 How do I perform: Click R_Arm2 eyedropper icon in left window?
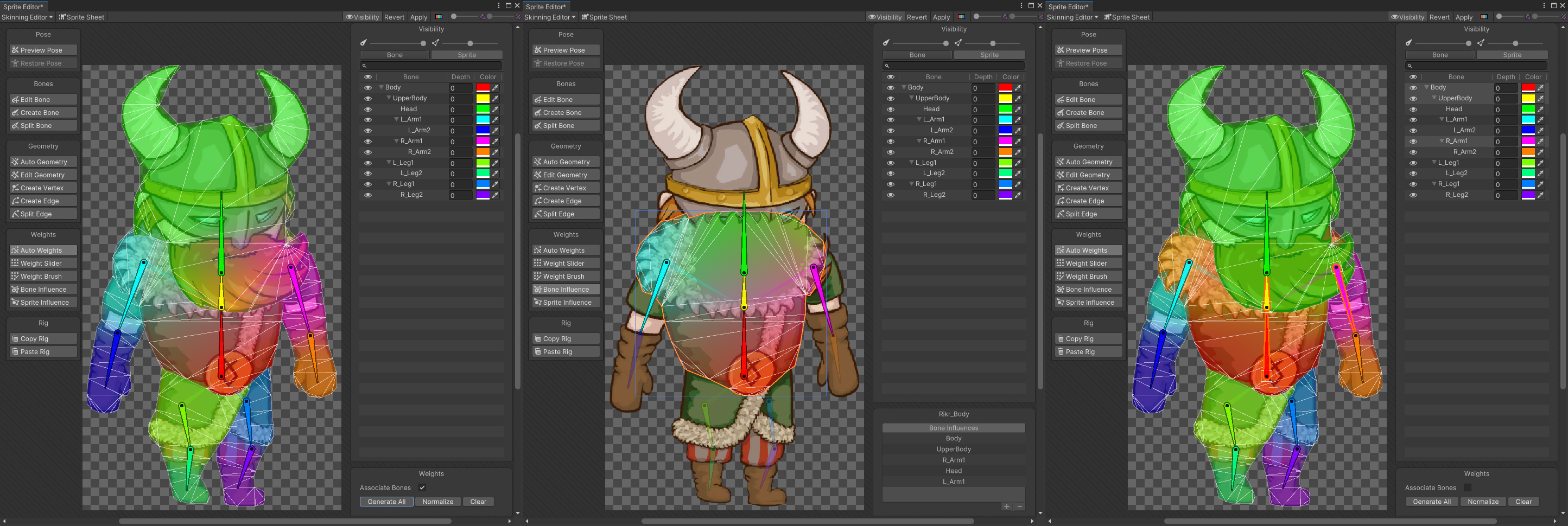[496, 152]
